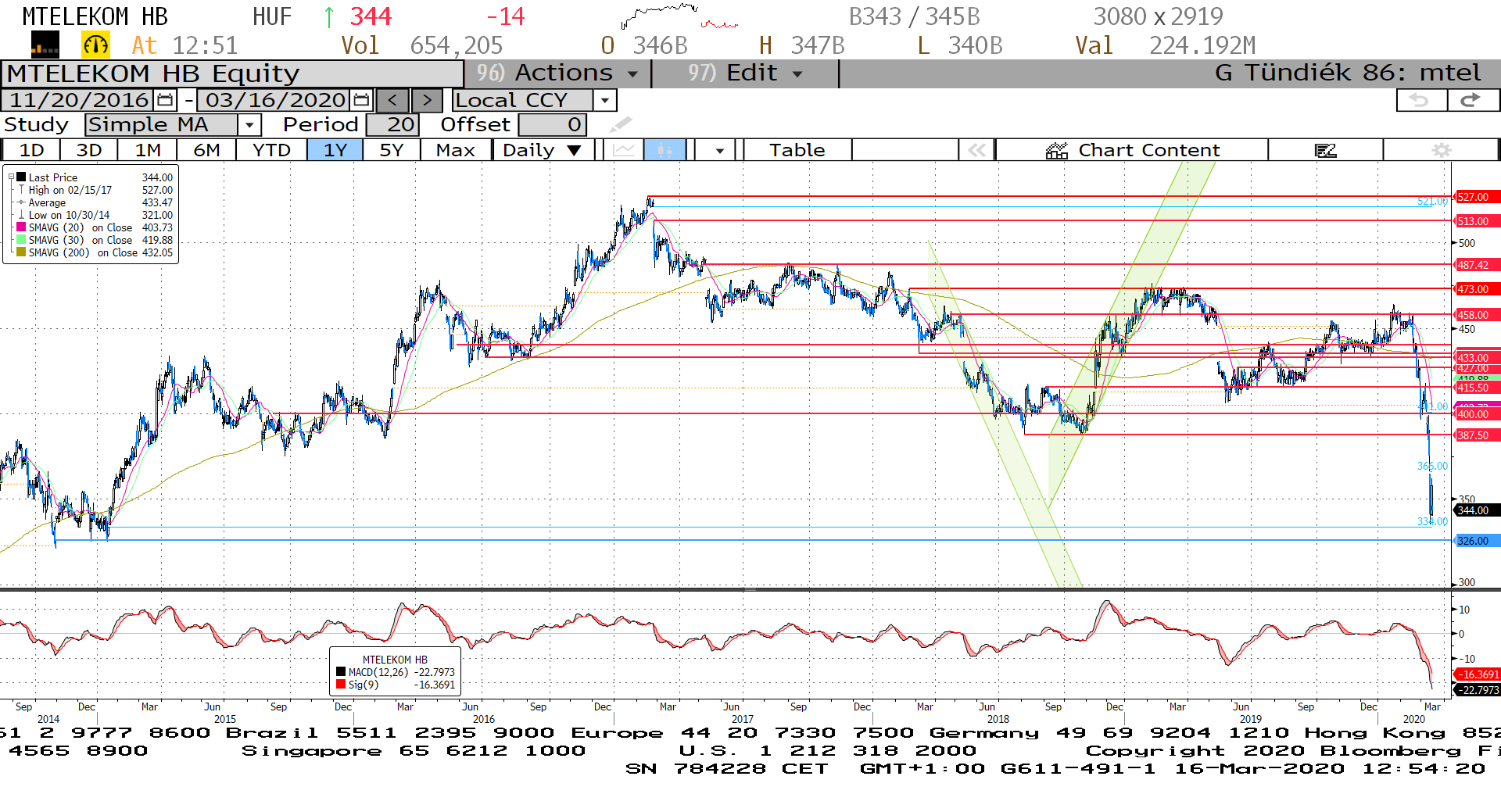Click the Offset input field
This screenshot has height=812, width=1501.
click(x=552, y=124)
